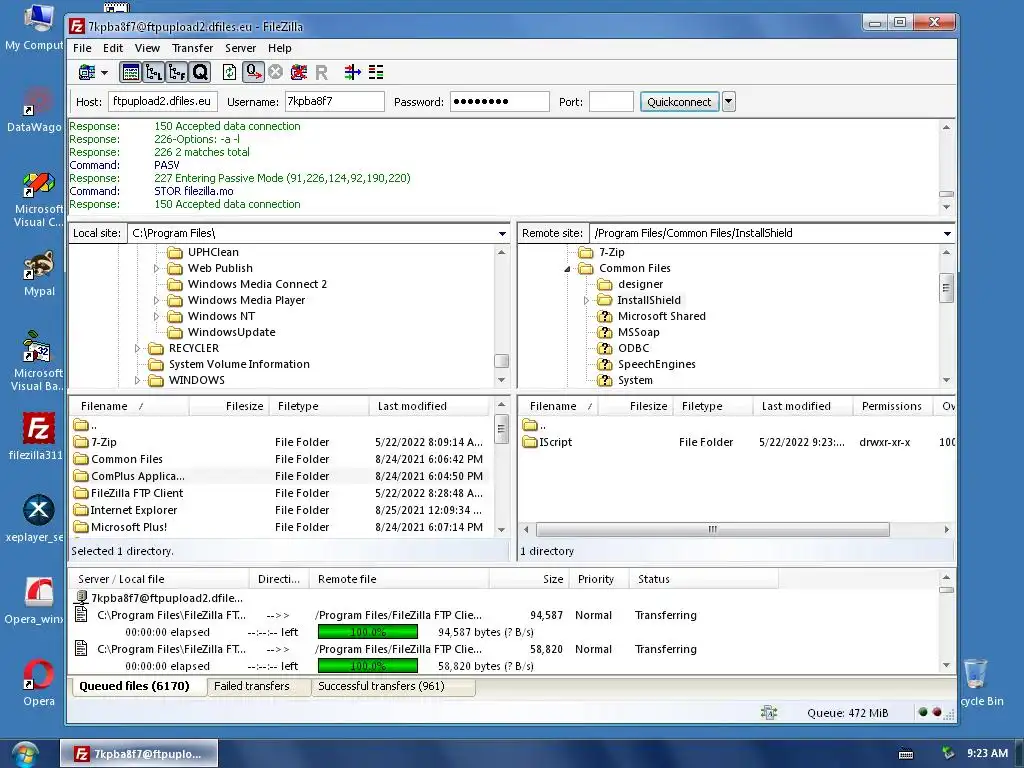Open the Site Manager dropdown arrow
Screen dimensions: 1024x768
(104, 72)
